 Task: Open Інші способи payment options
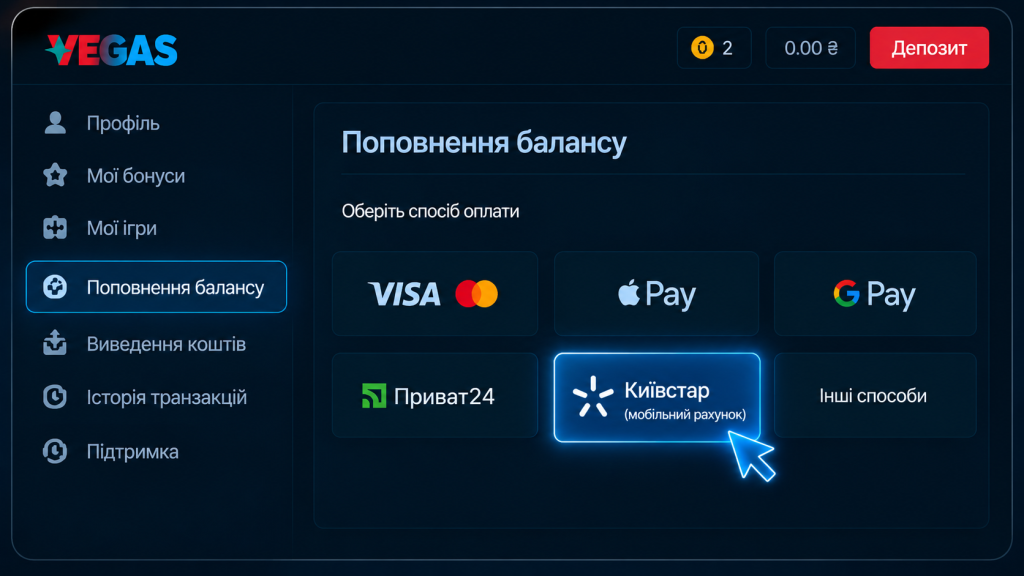coord(875,395)
